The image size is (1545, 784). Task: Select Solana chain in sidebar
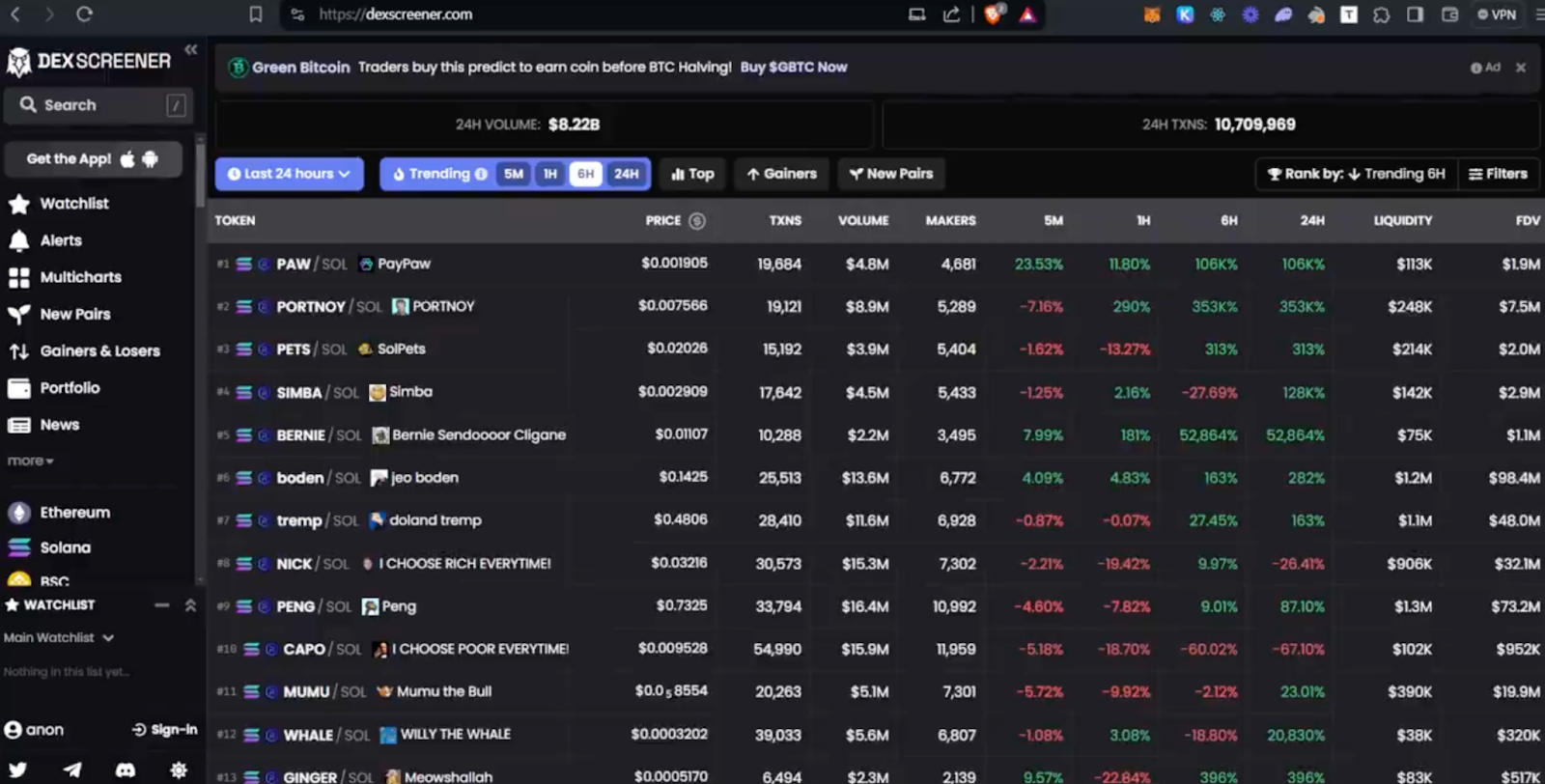(49, 547)
